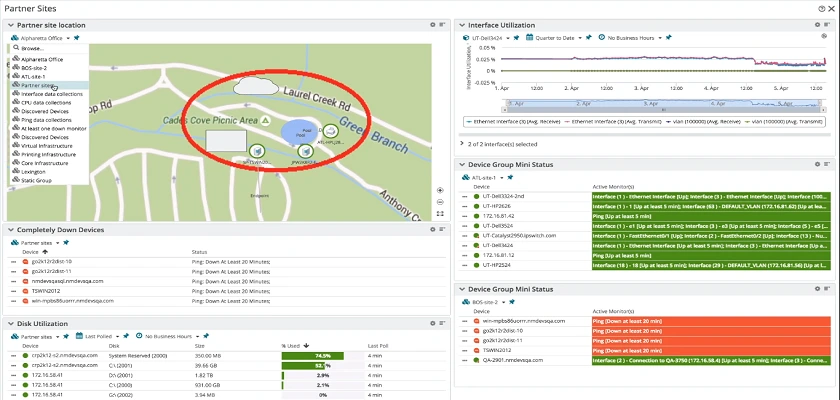Pin the BOS-site-2 group selection

[512, 302]
